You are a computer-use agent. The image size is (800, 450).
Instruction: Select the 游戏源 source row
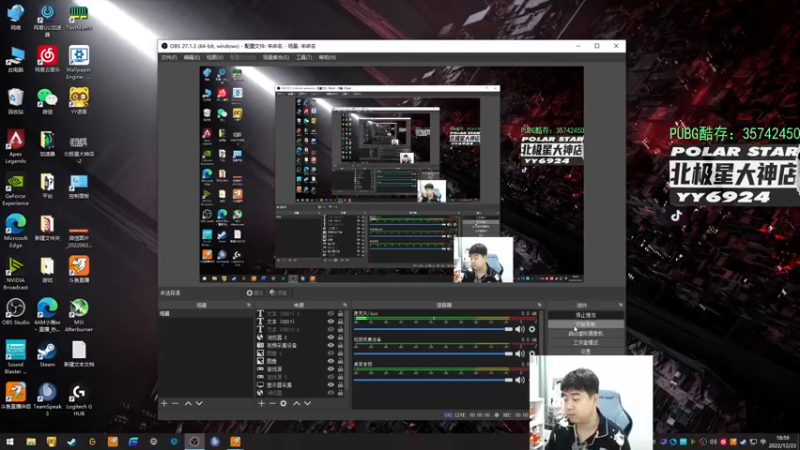point(301,369)
